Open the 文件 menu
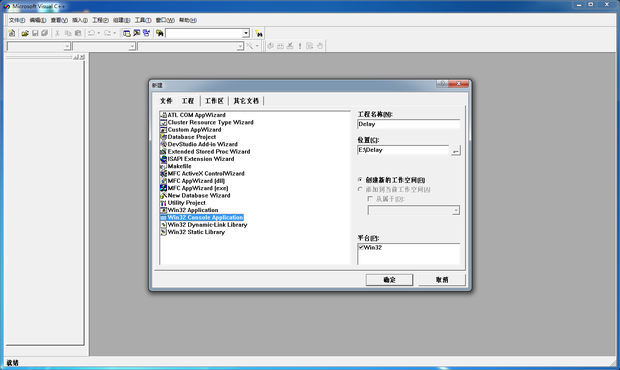 [x=17, y=20]
